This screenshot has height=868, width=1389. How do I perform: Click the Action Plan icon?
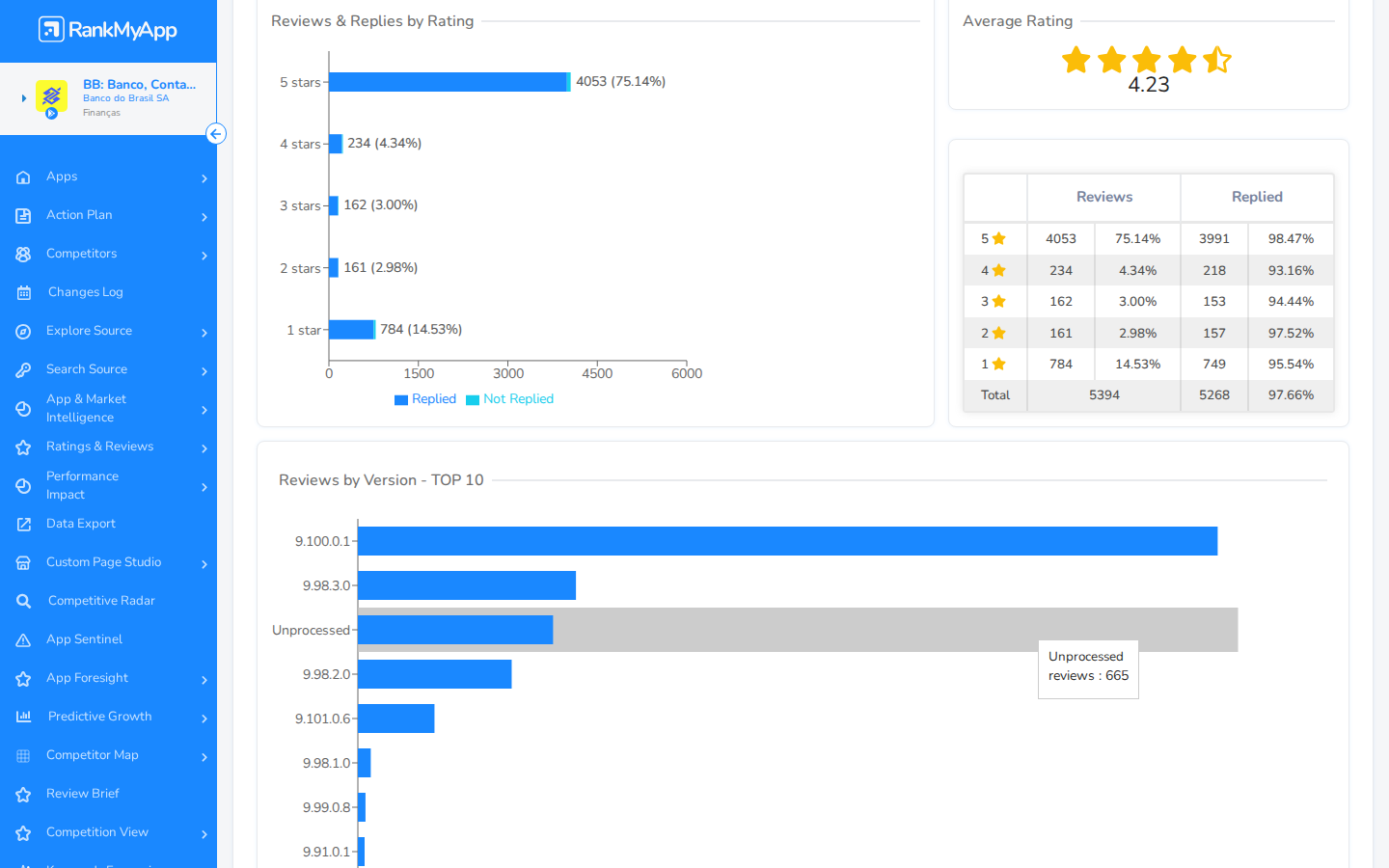tap(23, 216)
